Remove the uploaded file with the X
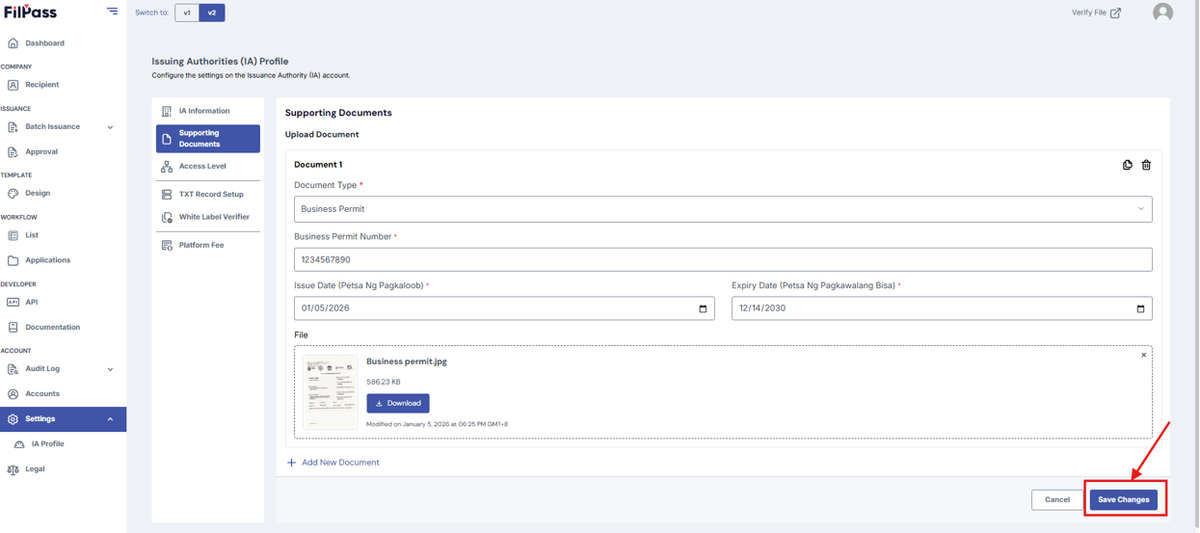 1144,355
